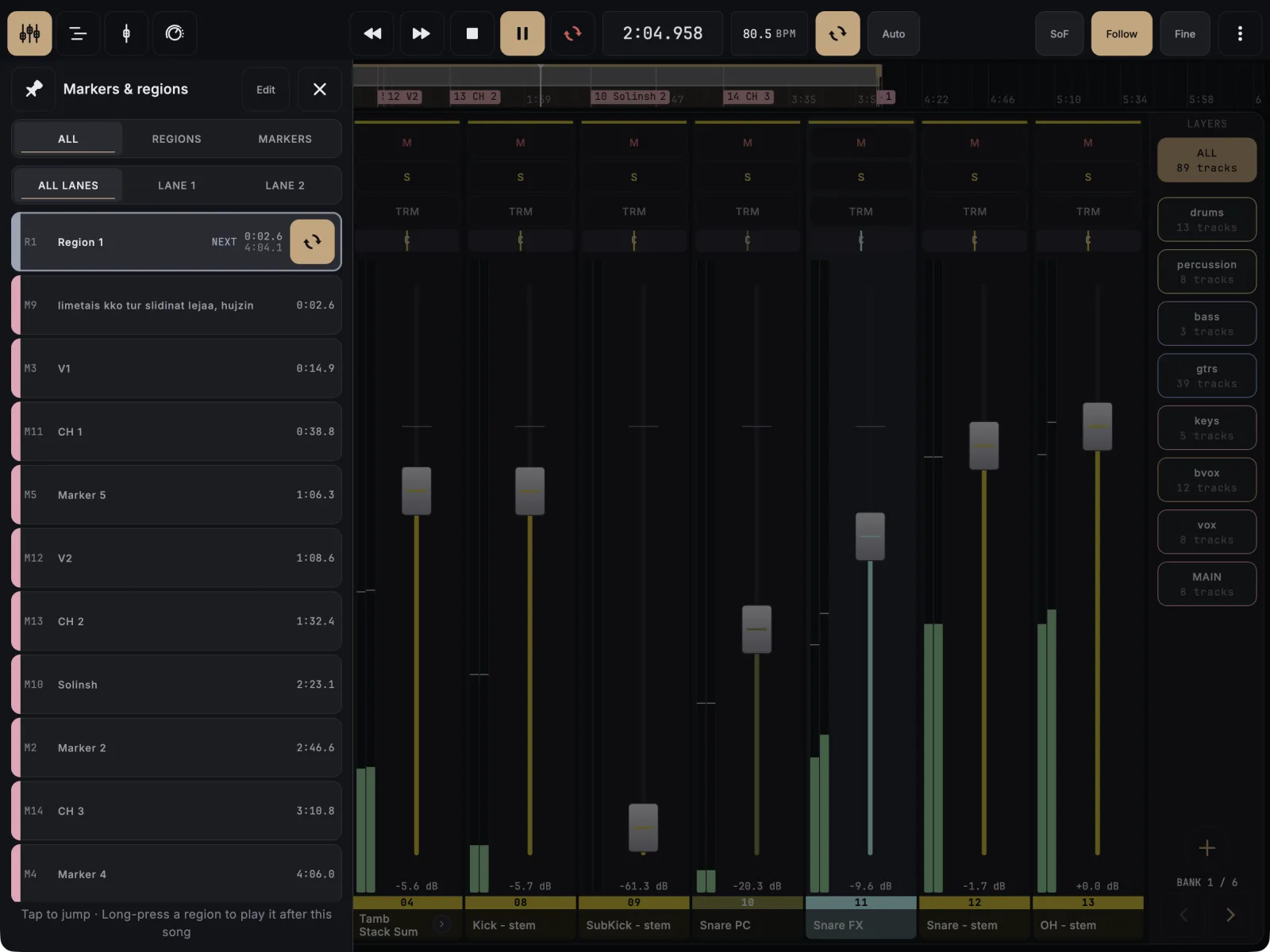Viewport: 1270px width, 952px height.
Task: Click the rewind transport button
Action: pos(372,33)
